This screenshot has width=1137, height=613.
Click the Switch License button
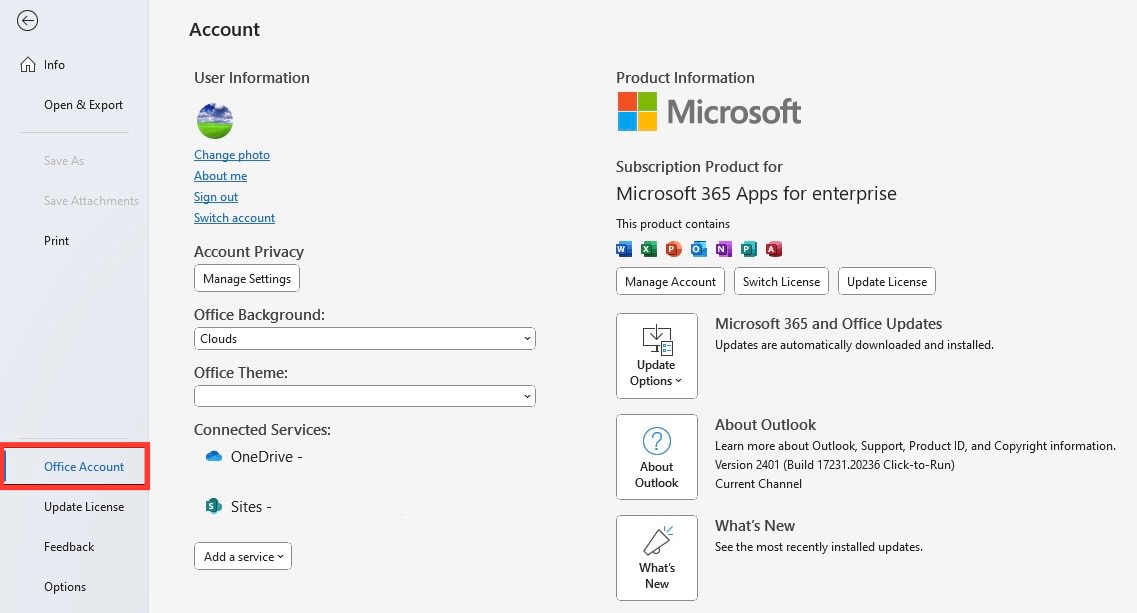(781, 281)
